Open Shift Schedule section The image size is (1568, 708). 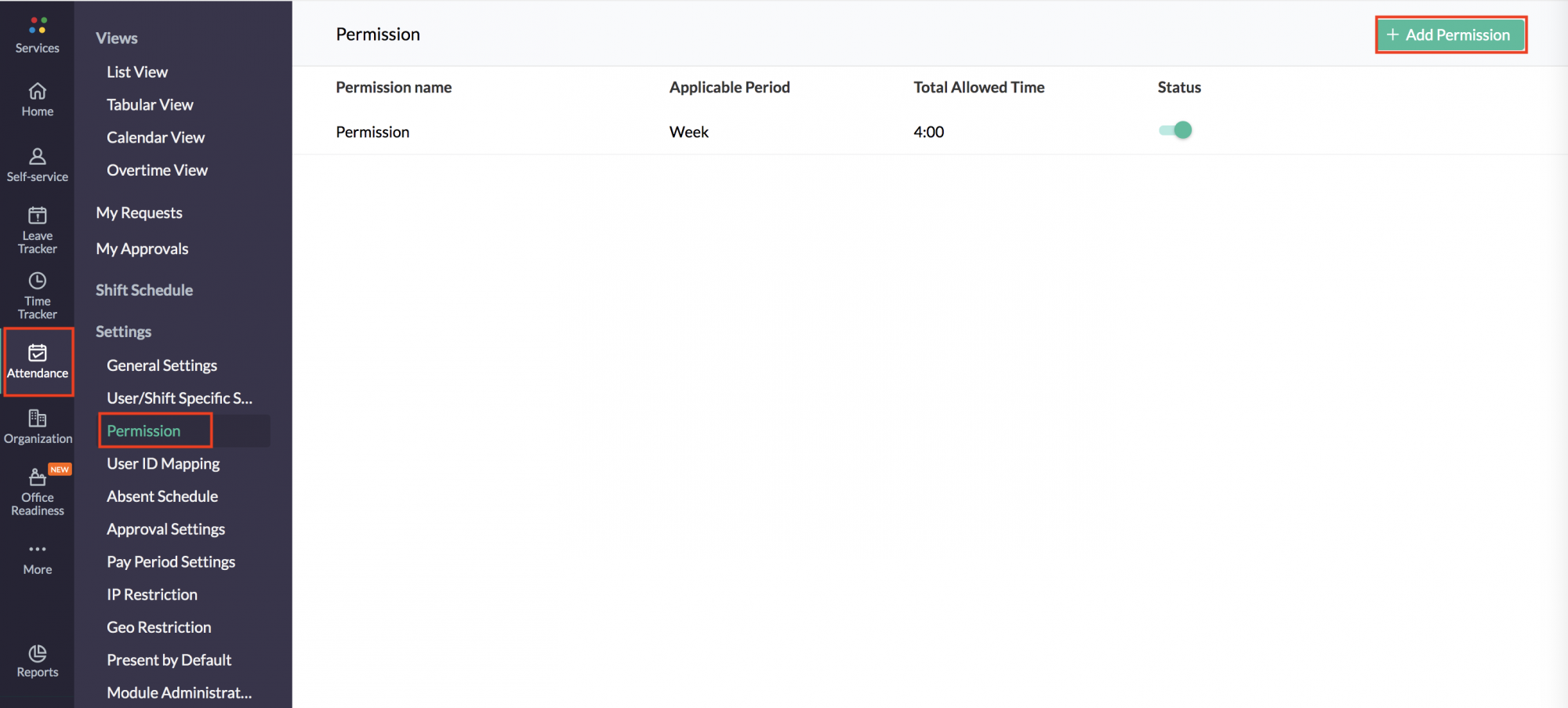144,290
